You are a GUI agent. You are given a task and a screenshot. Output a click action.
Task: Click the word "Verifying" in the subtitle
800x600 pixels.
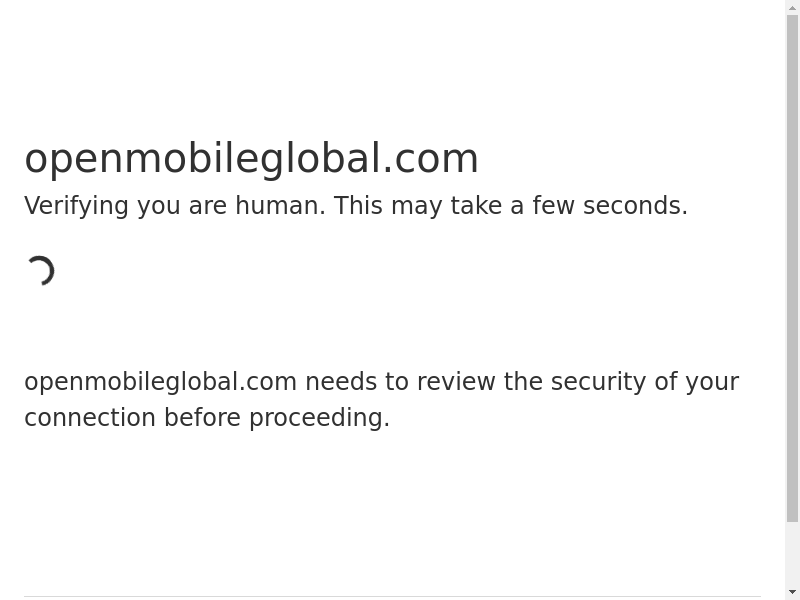point(76,206)
